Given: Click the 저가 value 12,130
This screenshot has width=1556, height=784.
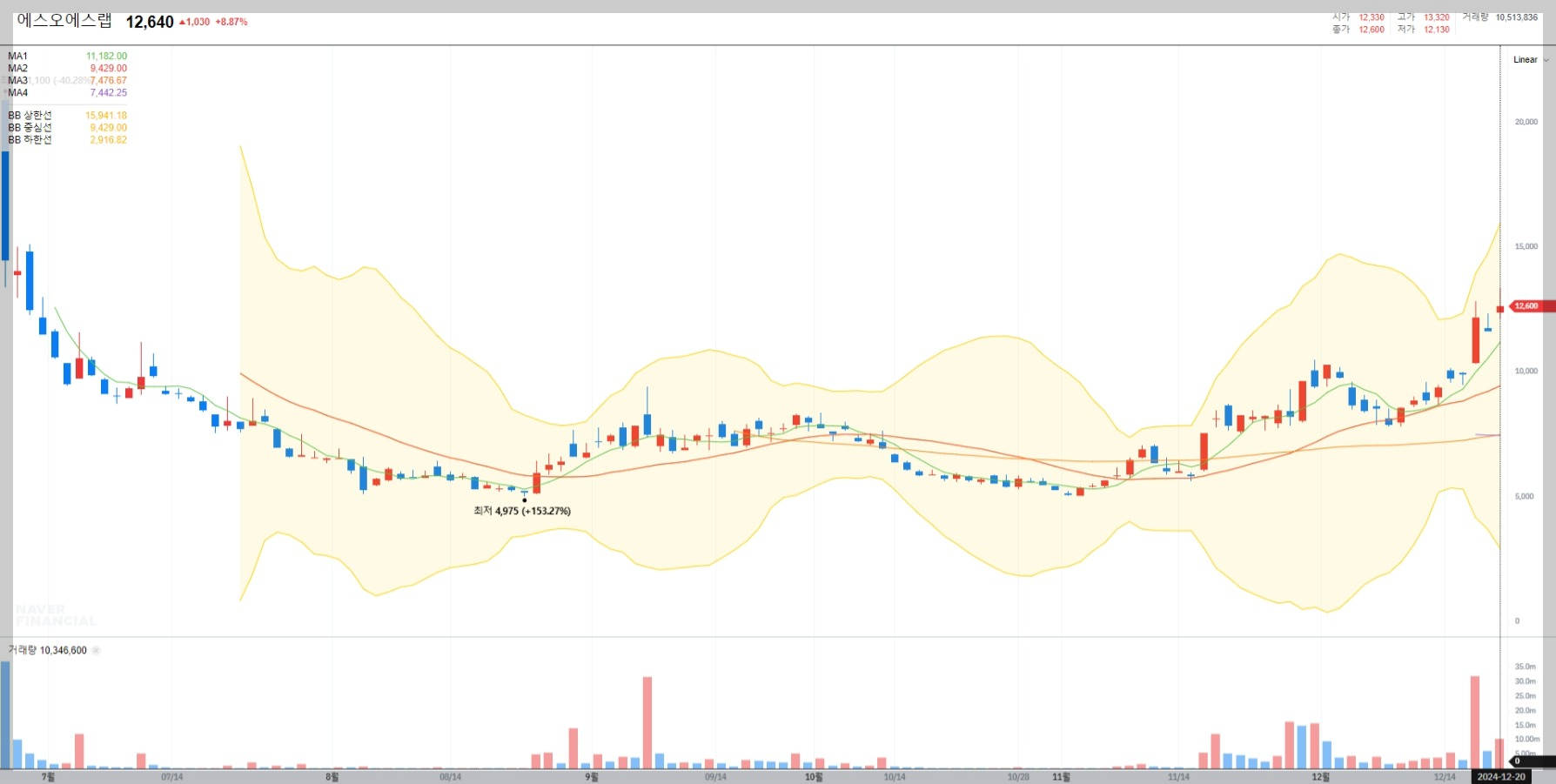Looking at the screenshot, I should [x=1437, y=30].
